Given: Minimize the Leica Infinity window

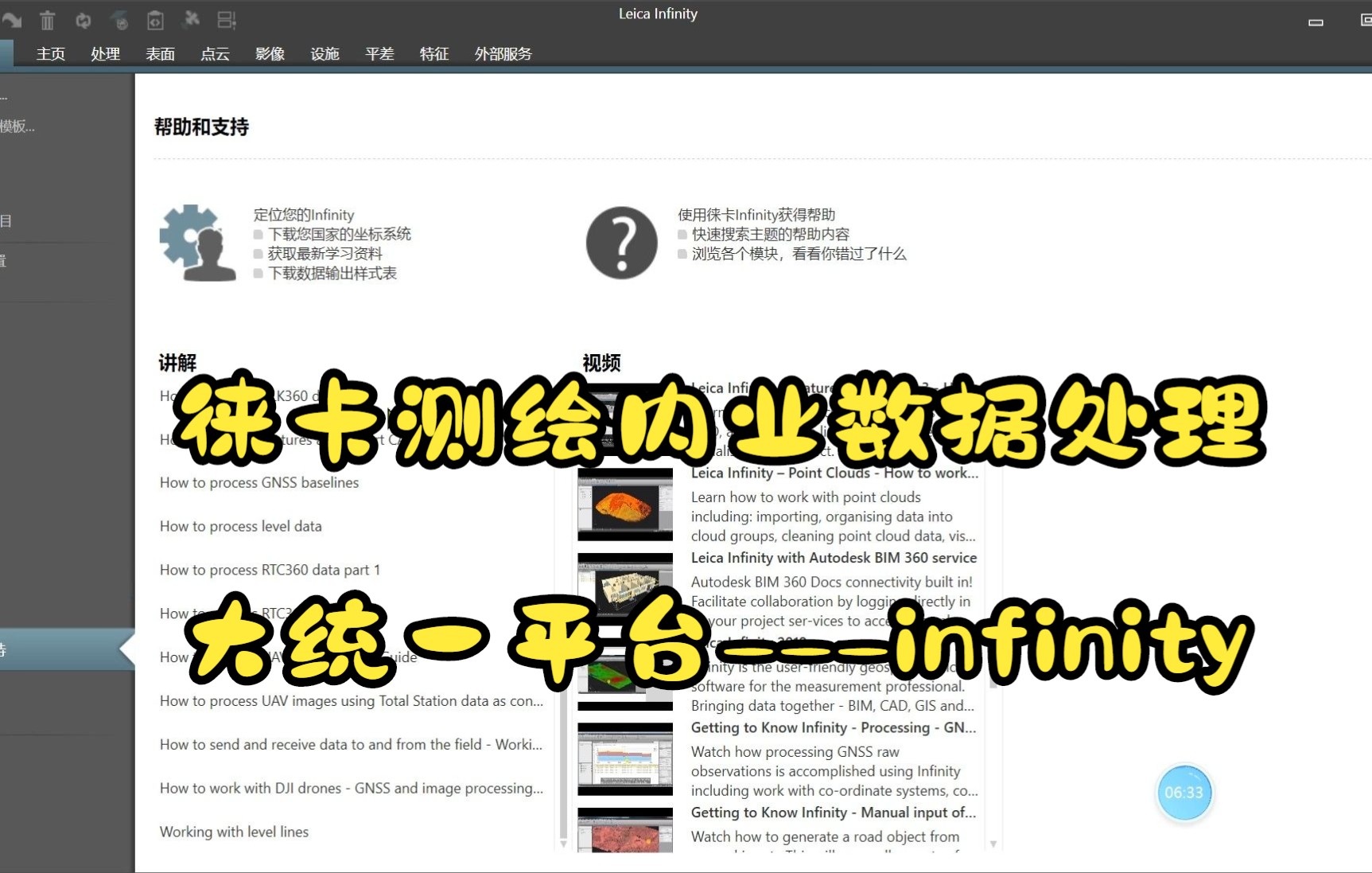Looking at the screenshot, I should coord(1316,22).
